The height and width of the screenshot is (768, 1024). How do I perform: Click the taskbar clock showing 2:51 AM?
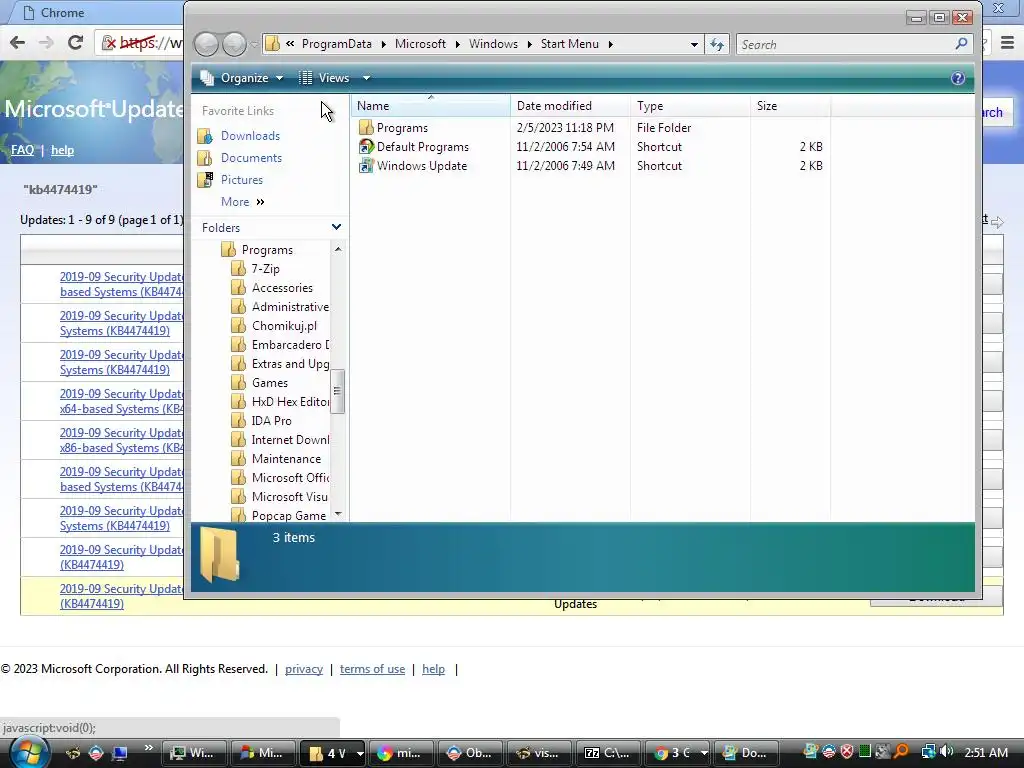[986, 752]
